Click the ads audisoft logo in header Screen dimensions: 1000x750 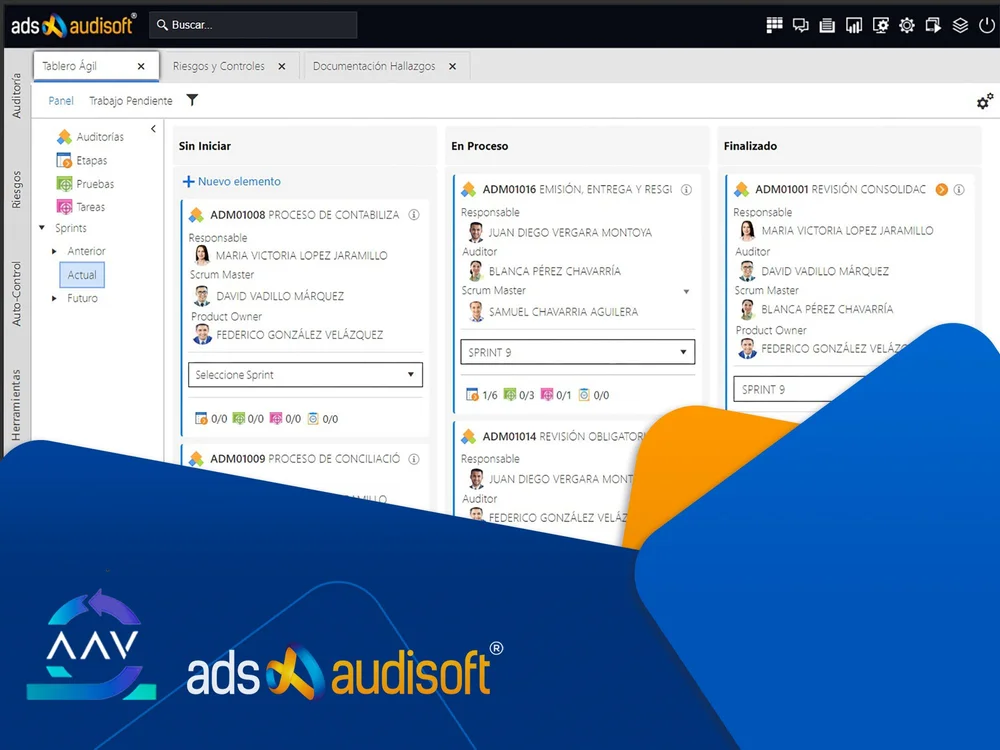click(x=73, y=25)
